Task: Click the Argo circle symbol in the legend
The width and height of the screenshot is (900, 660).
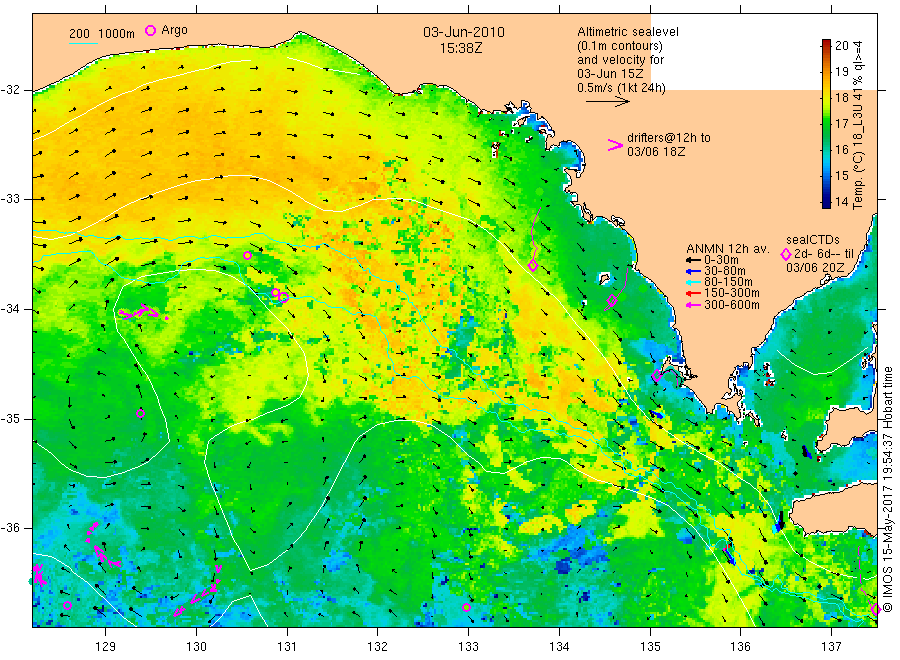Action: pos(150,30)
